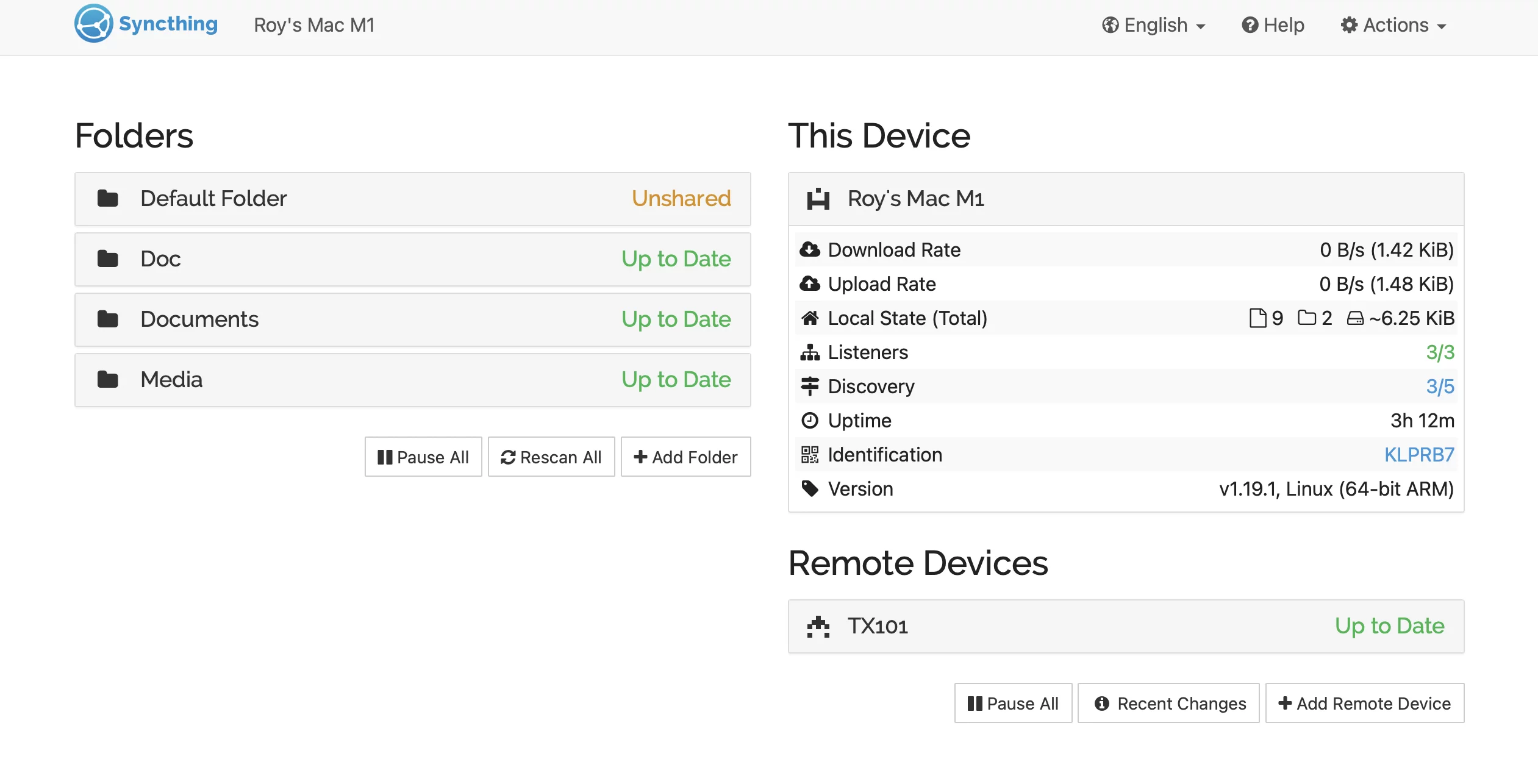Open the Help menu item
Screen dimensions: 1538x784
point(1273,26)
